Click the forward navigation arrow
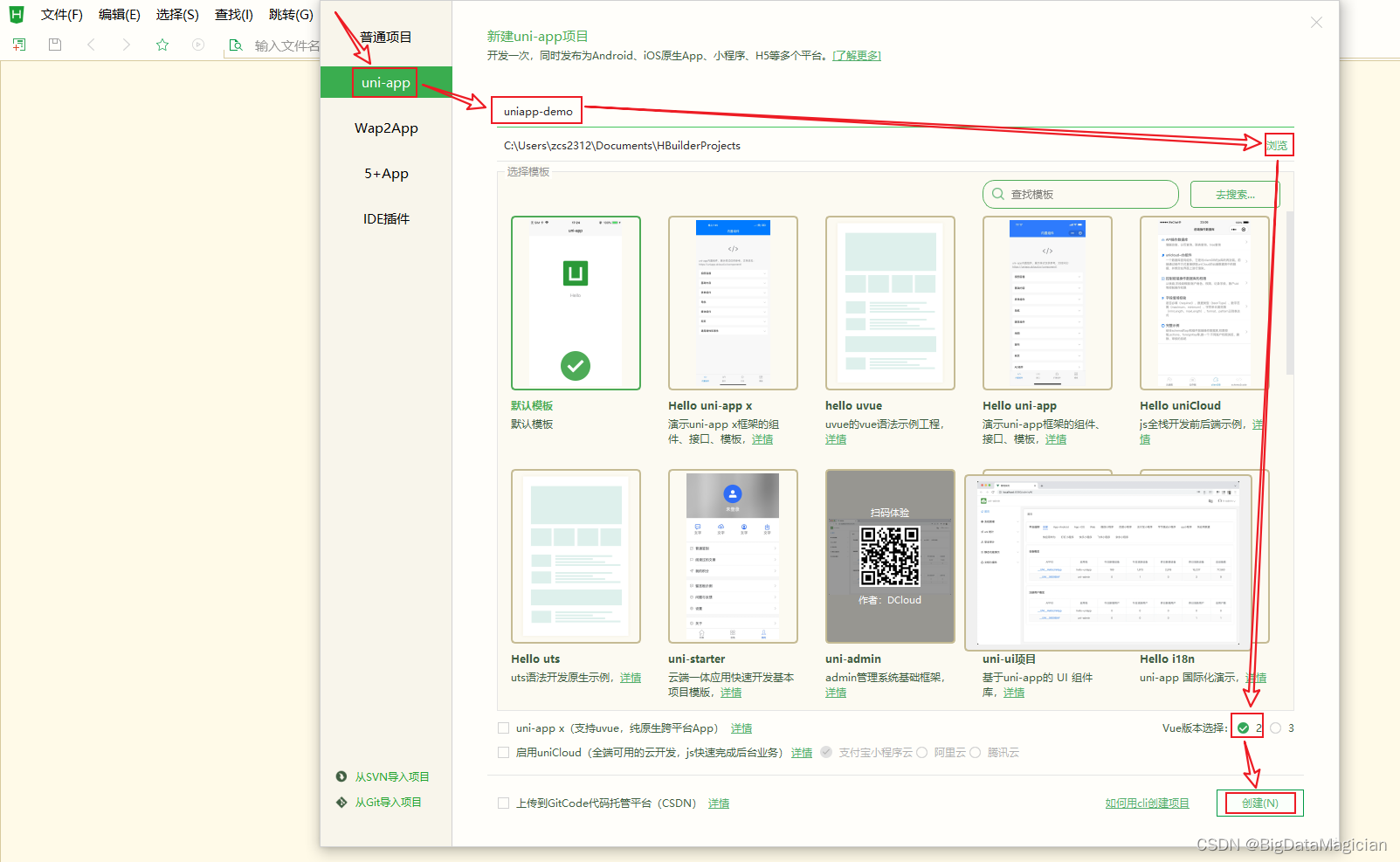1400x862 pixels. click(x=127, y=45)
